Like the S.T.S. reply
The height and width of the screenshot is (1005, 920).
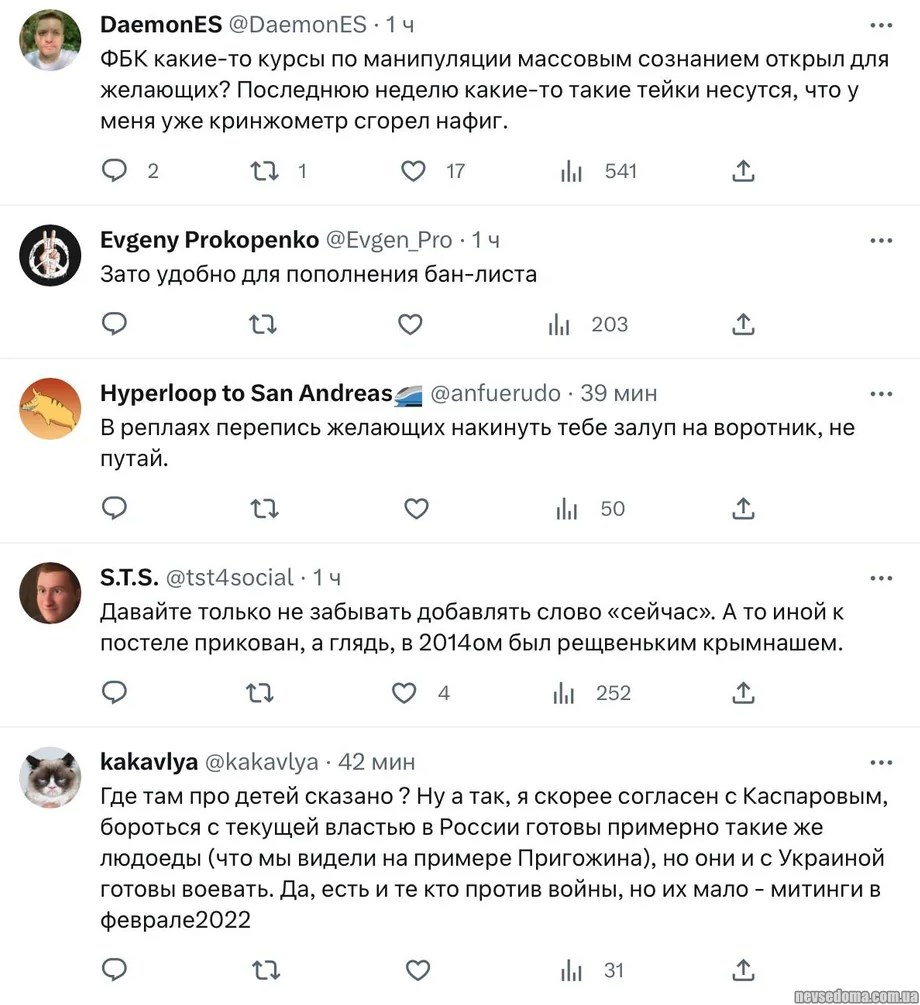coord(404,692)
